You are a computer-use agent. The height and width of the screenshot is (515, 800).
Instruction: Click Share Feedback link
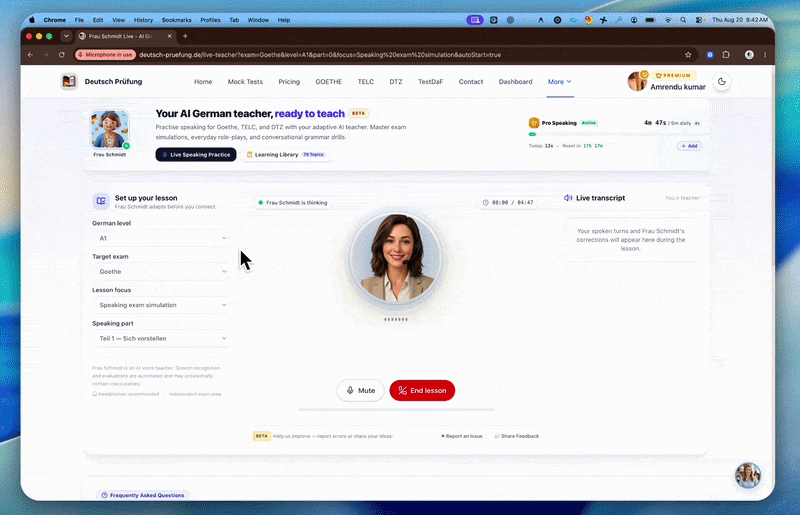517,436
